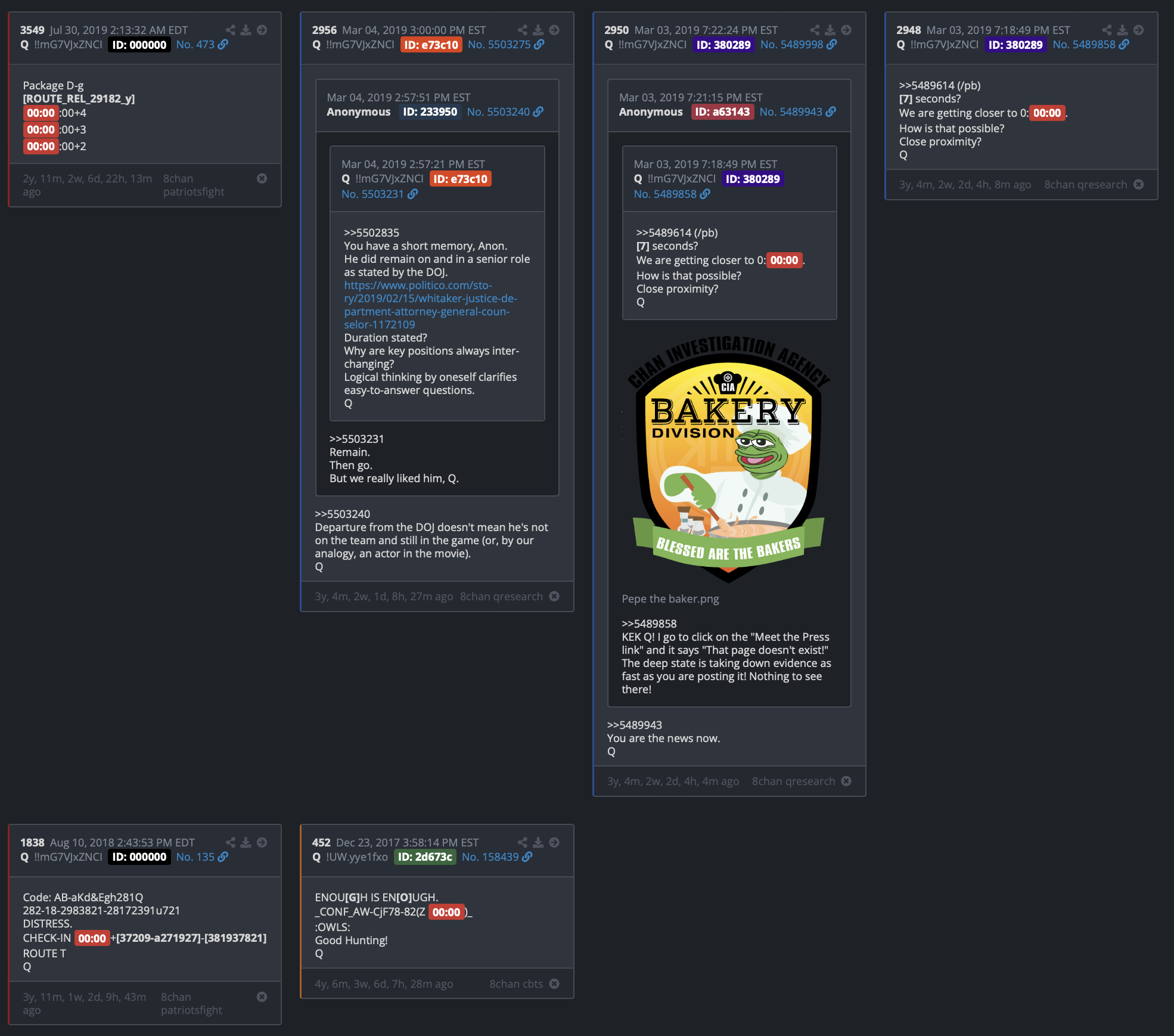Download post 3549 via download icon

[246, 30]
